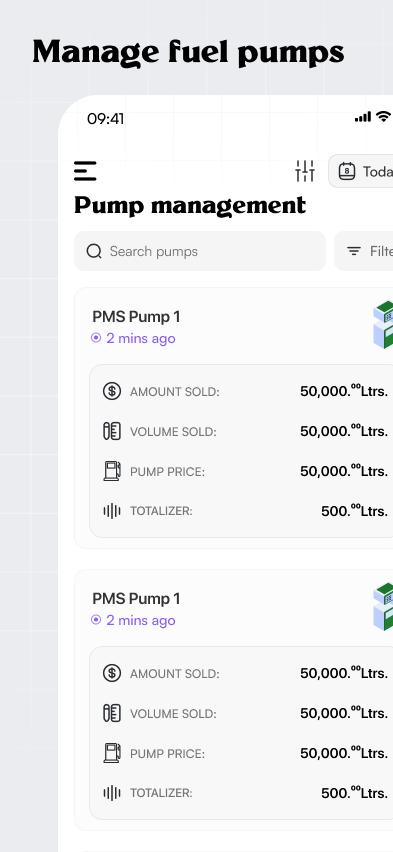Click the fuel pump price icon in first card
This screenshot has width=393, height=852.
[112, 471]
